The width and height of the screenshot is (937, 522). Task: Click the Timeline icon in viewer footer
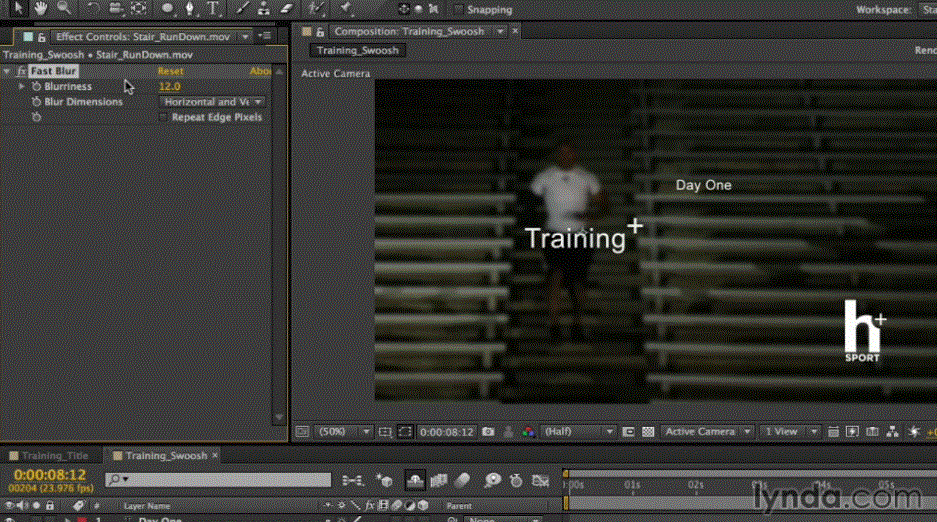point(872,431)
